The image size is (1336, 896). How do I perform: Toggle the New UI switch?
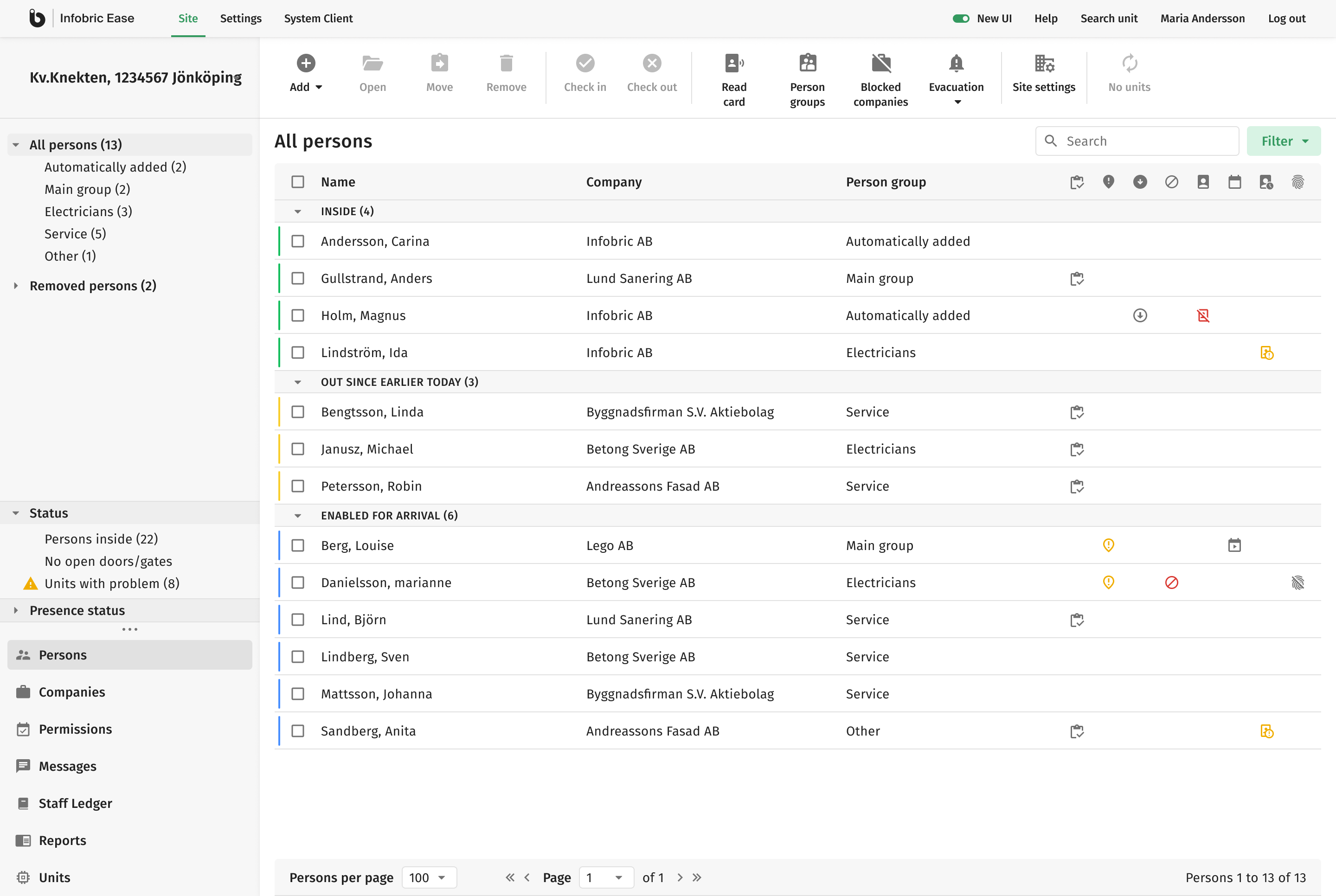(961, 18)
